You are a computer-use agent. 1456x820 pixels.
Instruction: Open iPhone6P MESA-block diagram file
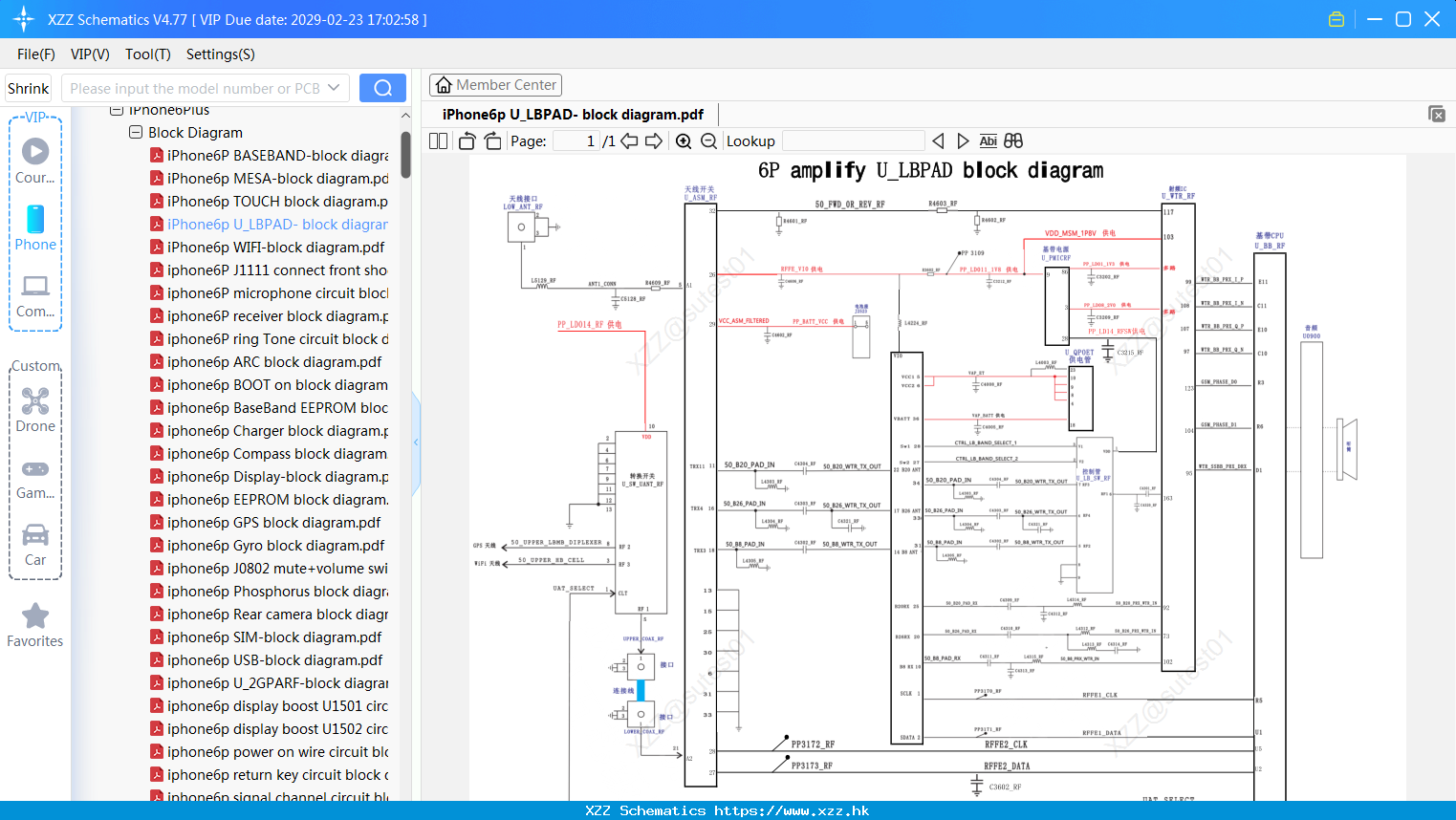tap(269, 179)
